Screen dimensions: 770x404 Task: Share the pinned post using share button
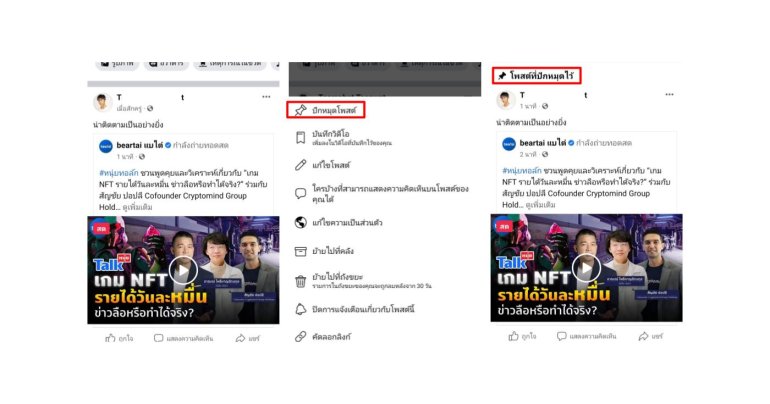[x=650, y=336]
